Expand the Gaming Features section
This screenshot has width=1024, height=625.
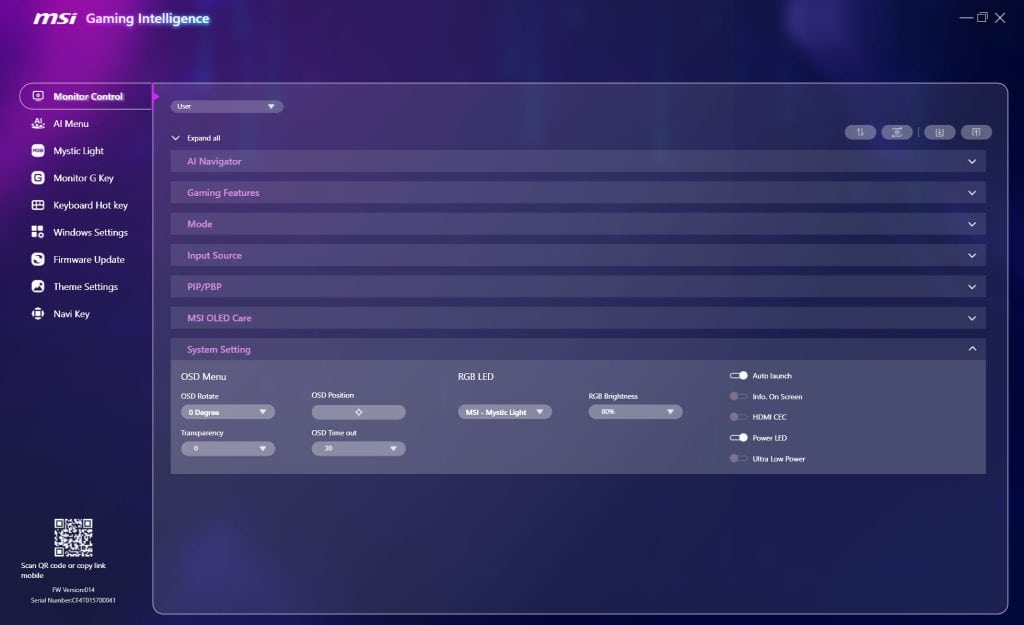click(x=578, y=193)
